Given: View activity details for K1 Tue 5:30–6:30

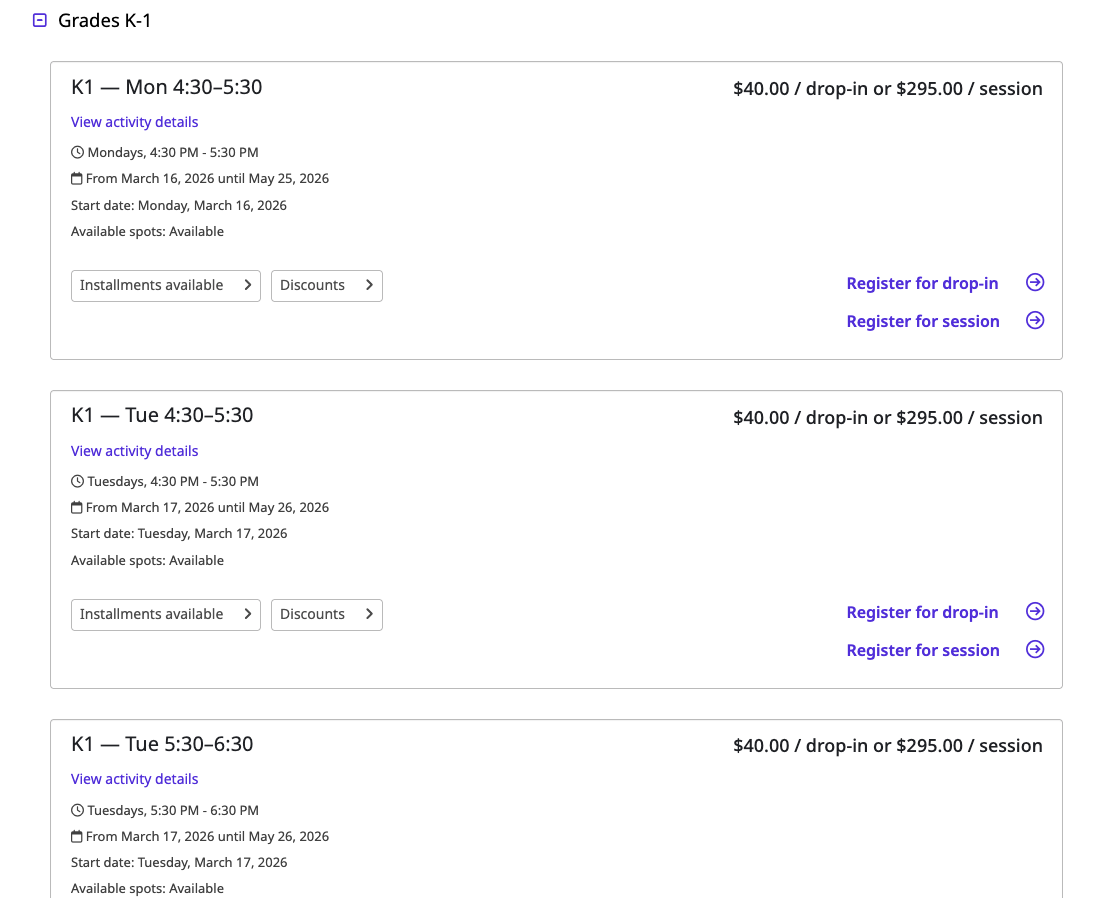Looking at the screenshot, I should [134, 779].
